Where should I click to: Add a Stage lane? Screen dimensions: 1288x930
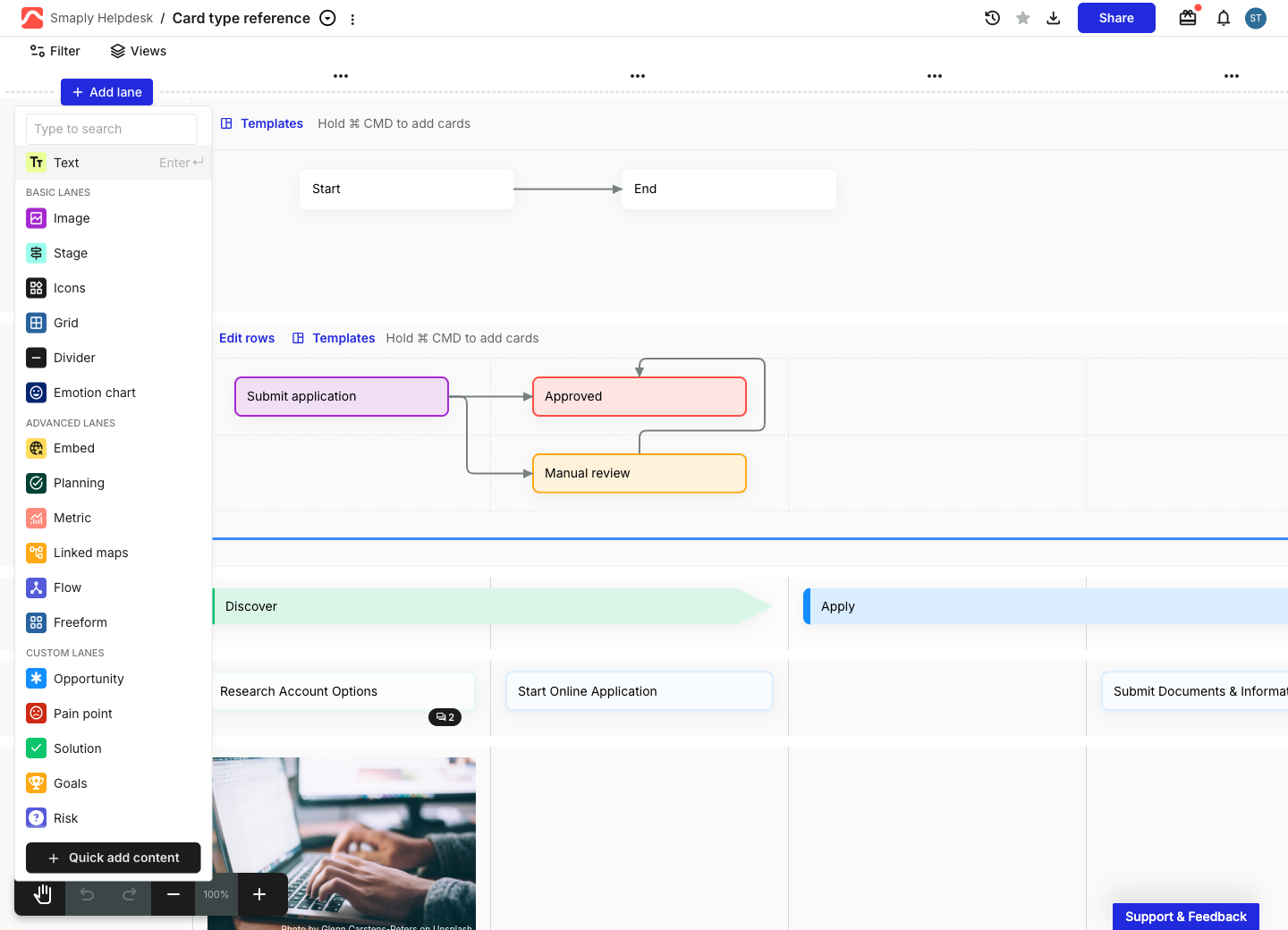(114, 253)
